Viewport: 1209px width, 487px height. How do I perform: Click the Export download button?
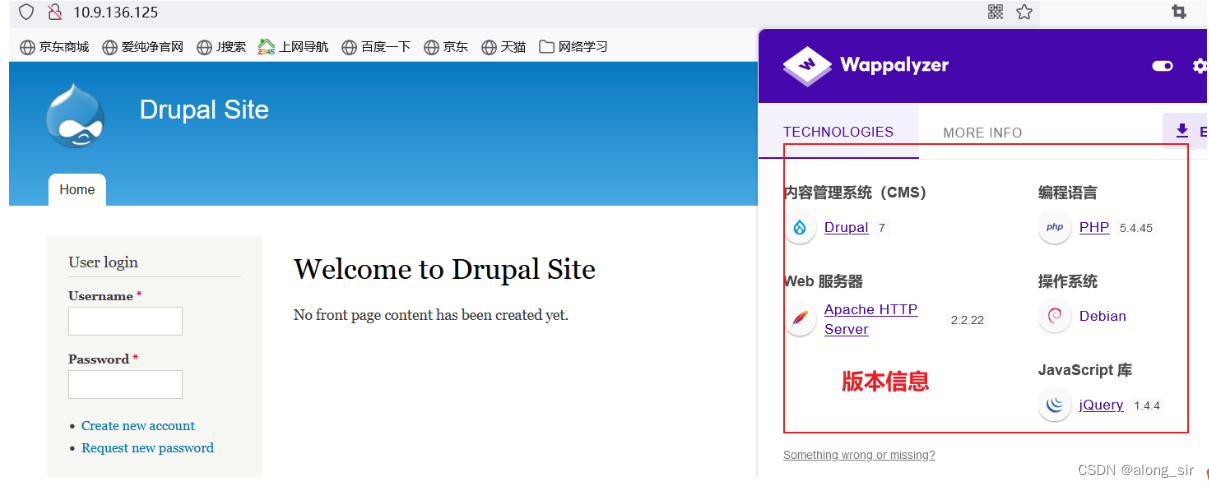click(1186, 131)
